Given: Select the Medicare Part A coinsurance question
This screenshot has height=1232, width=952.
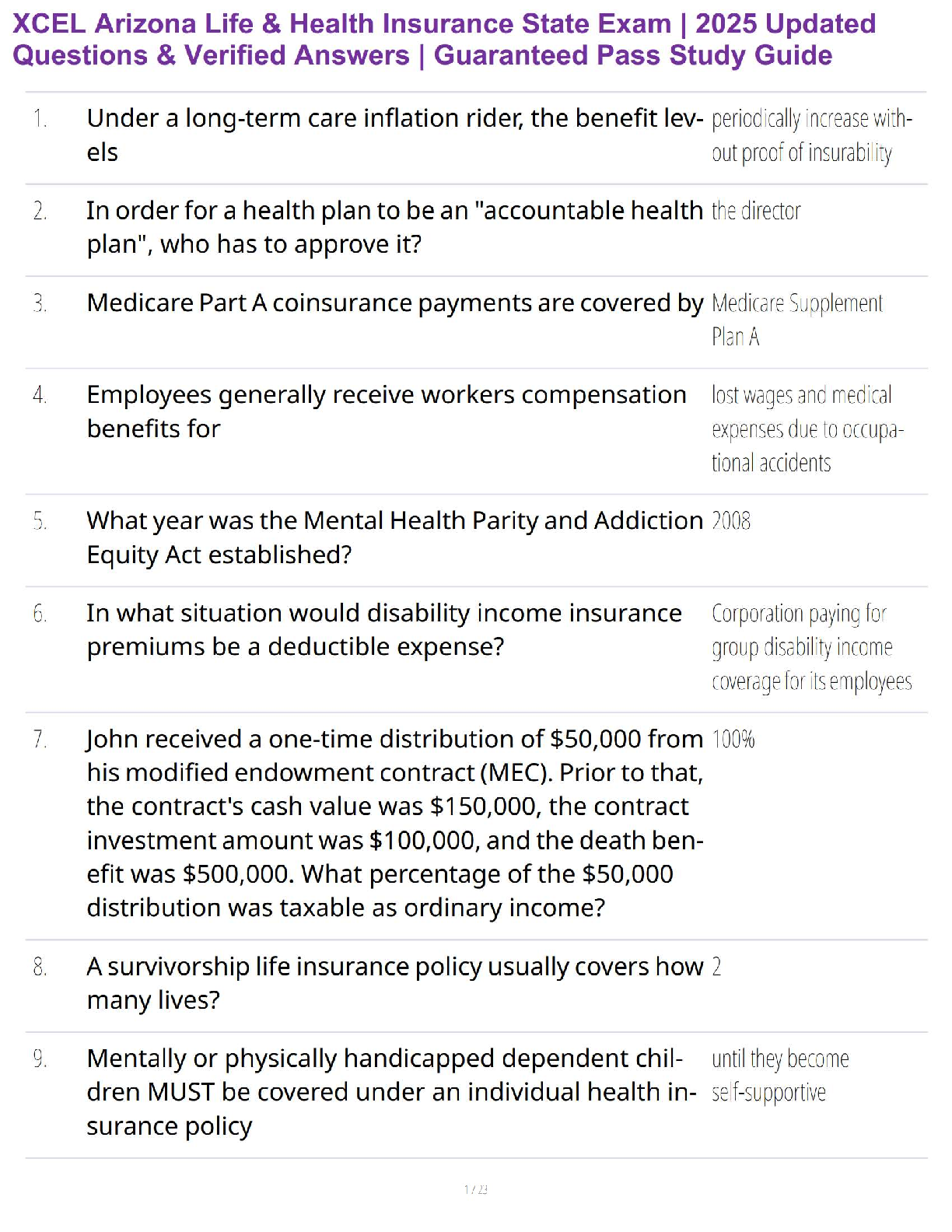Looking at the screenshot, I should [395, 303].
